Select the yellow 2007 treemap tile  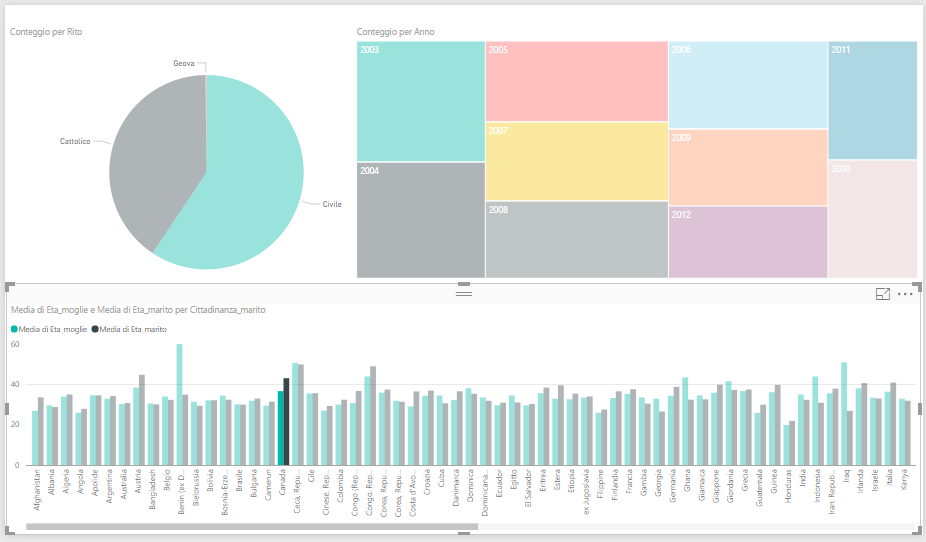point(576,162)
